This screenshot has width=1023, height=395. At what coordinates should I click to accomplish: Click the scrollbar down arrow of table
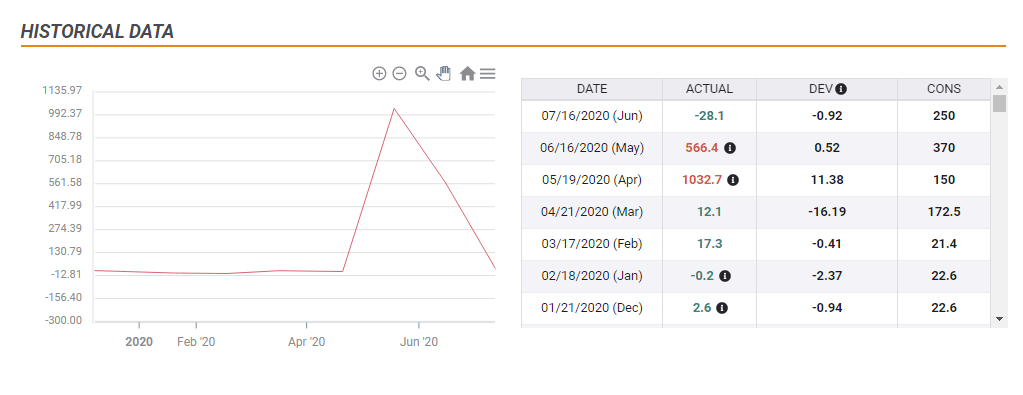tap(999, 319)
